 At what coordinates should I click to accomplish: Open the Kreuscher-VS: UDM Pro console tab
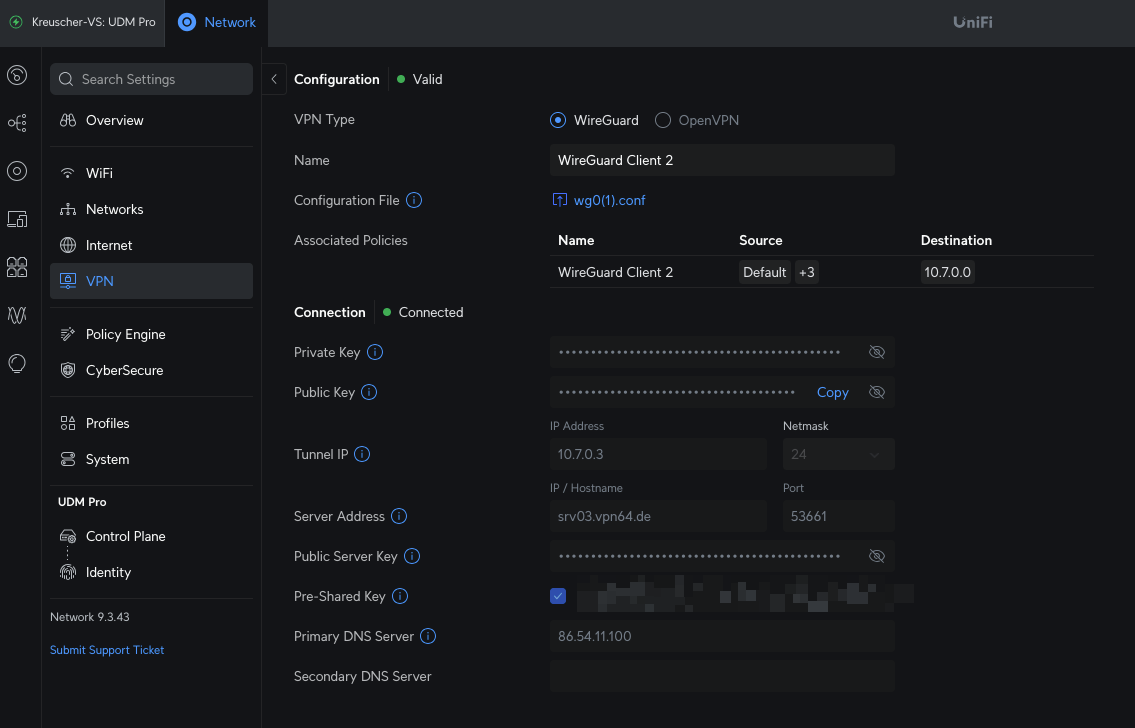point(83,22)
